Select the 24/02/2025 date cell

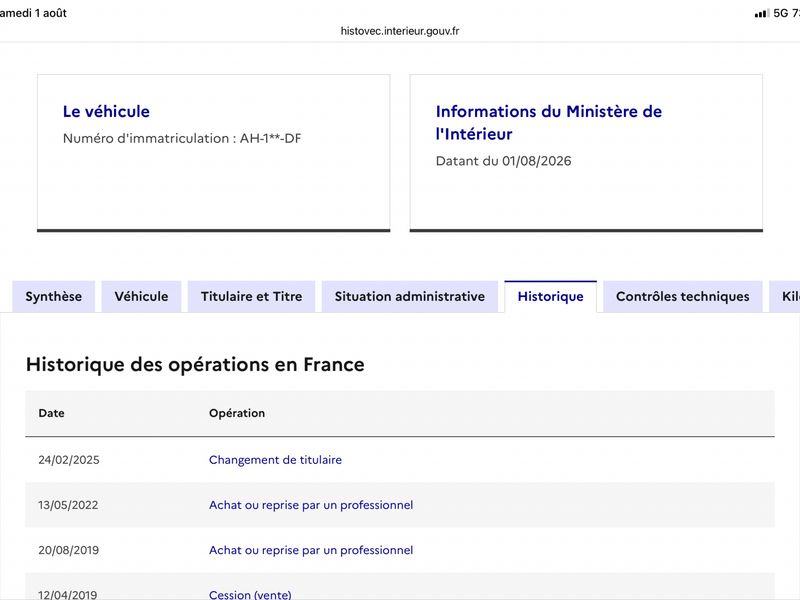tap(69, 460)
